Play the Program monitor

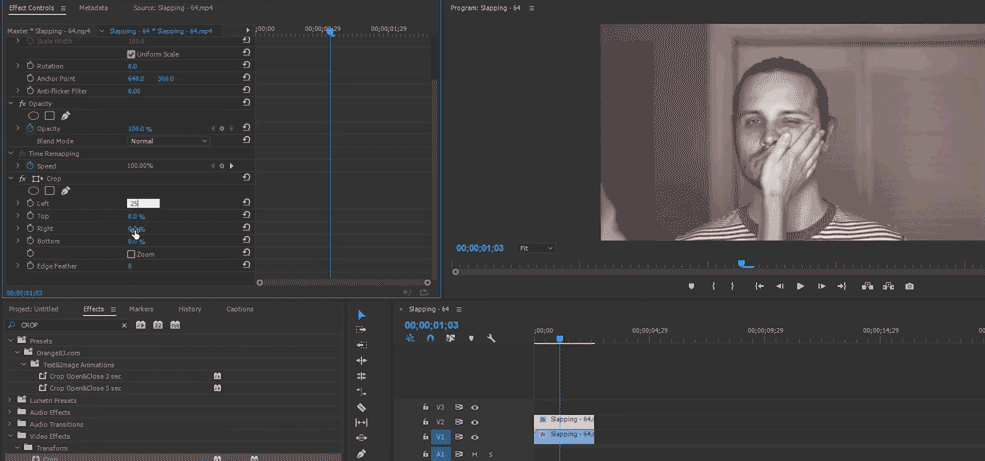coord(800,286)
